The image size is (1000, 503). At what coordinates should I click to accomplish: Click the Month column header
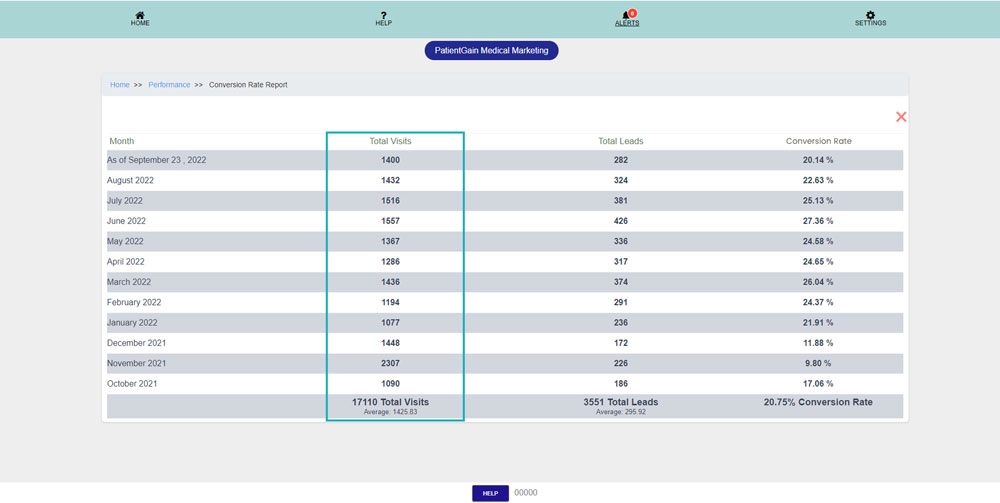(122, 141)
